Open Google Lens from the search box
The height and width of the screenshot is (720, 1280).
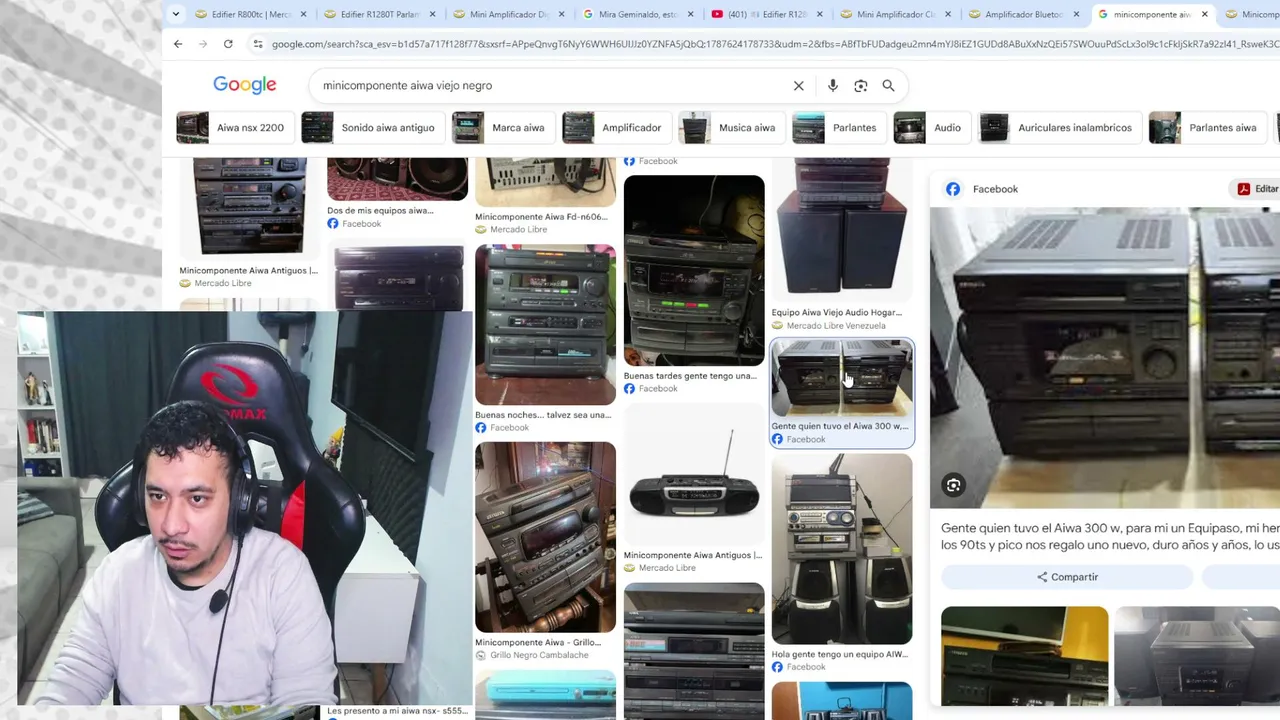click(x=860, y=86)
